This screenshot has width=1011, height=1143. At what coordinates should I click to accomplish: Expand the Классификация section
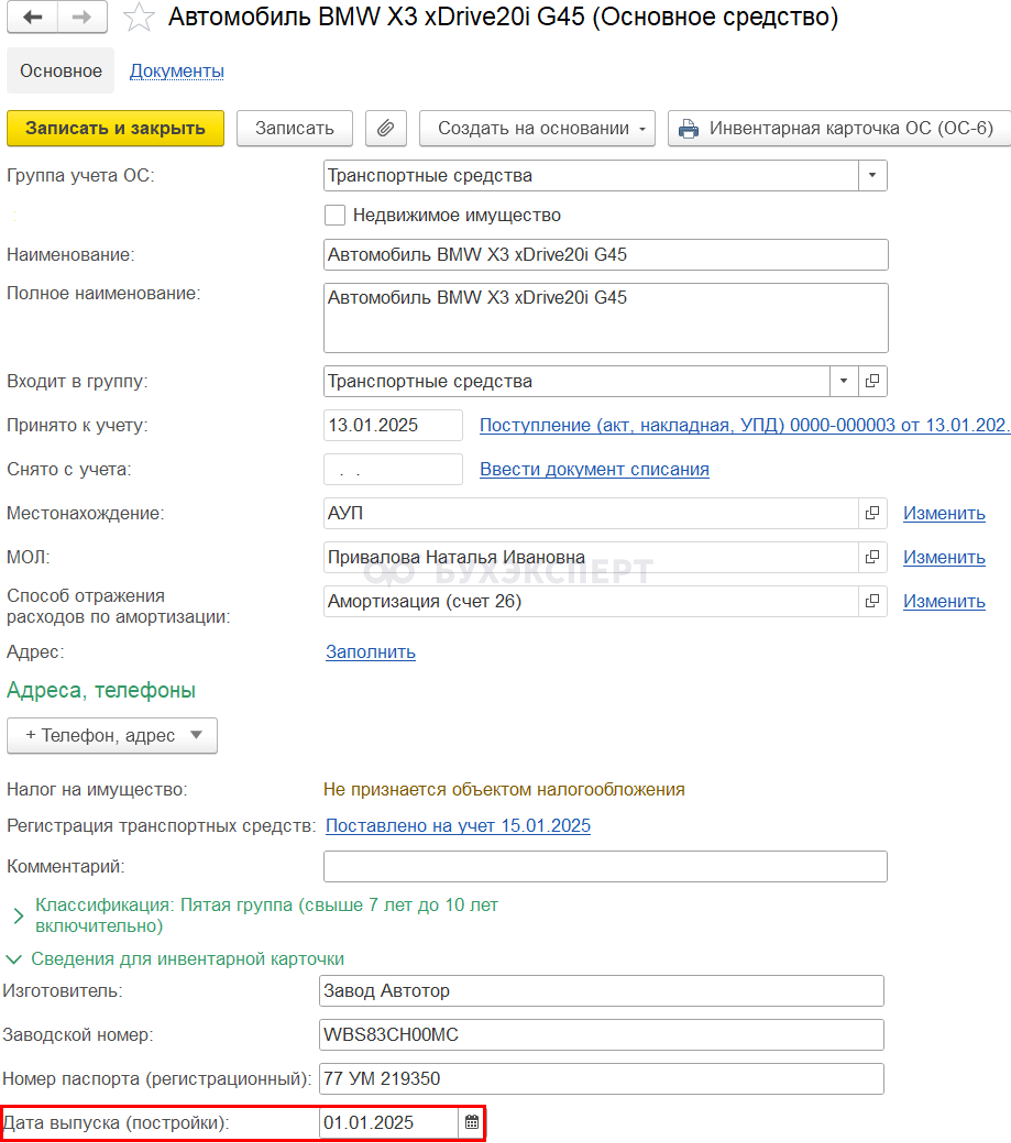[x=18, y=916]
